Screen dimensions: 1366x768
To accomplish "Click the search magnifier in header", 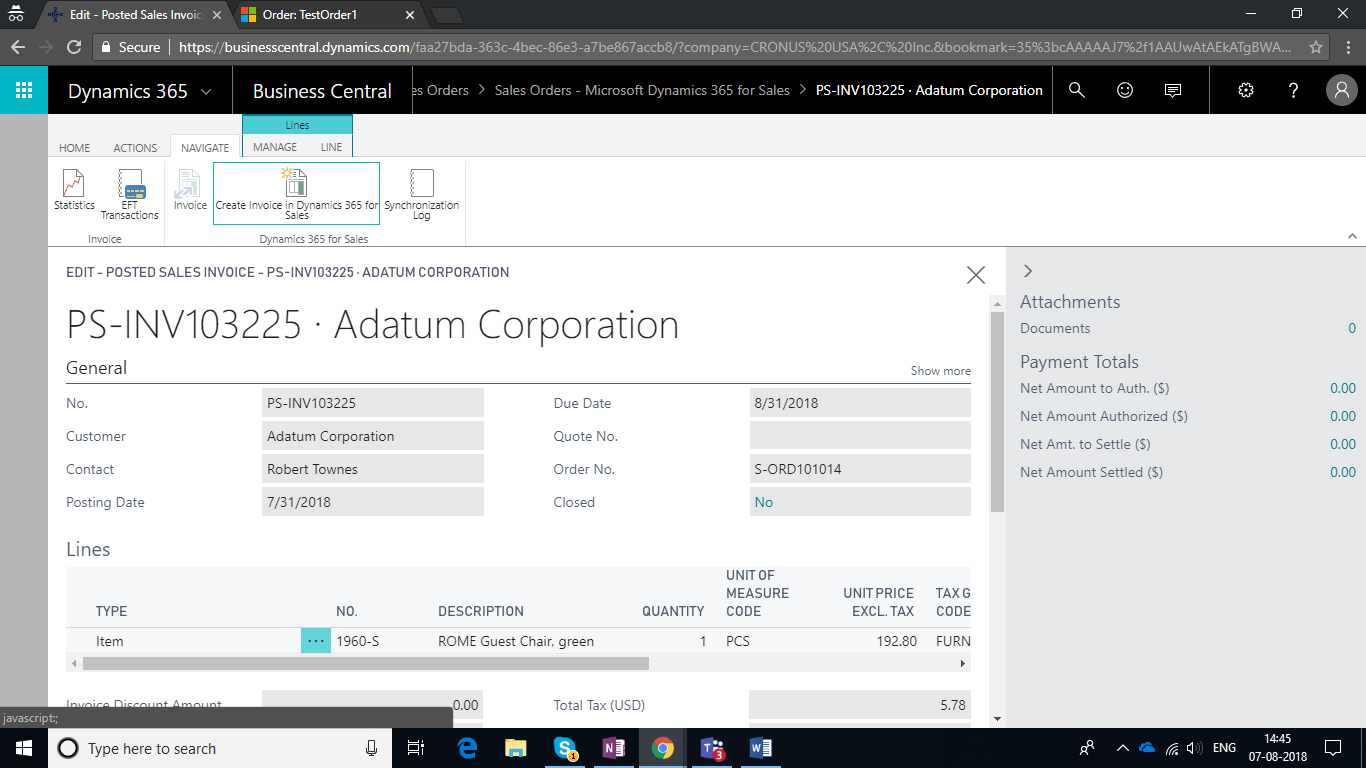I will (x=1077, y=90).
